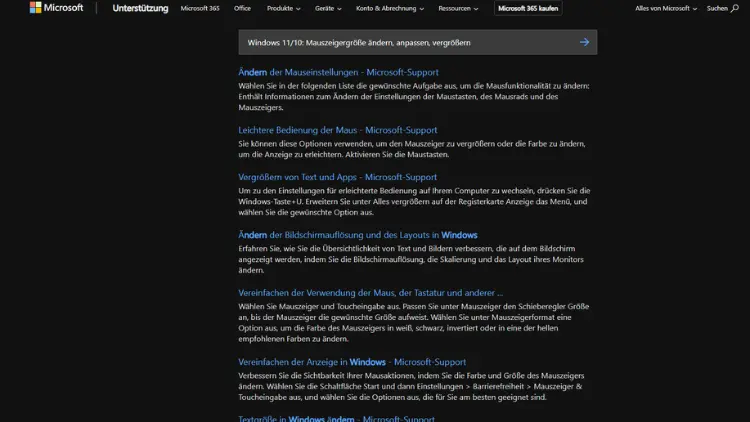The image size is (750, 422).
Task: Click snippet text 'Sie können diese Optionen verwenden'
Action: point(412,149)
